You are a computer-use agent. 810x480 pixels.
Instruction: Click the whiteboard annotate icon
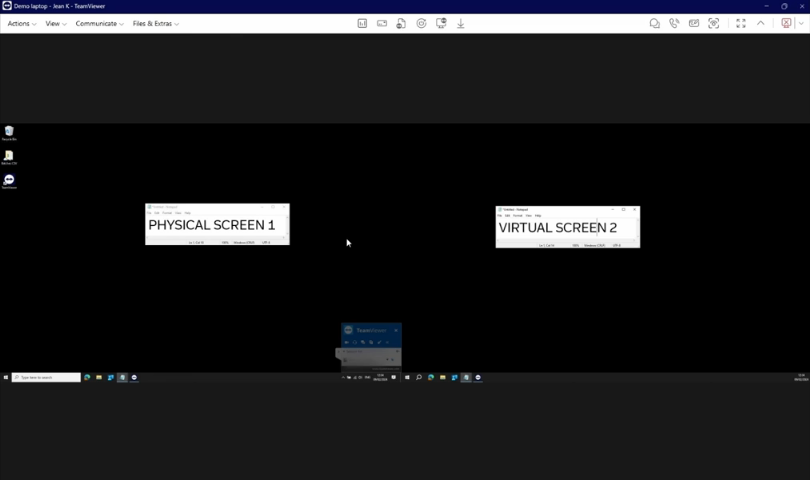click(x=694, y=23)
